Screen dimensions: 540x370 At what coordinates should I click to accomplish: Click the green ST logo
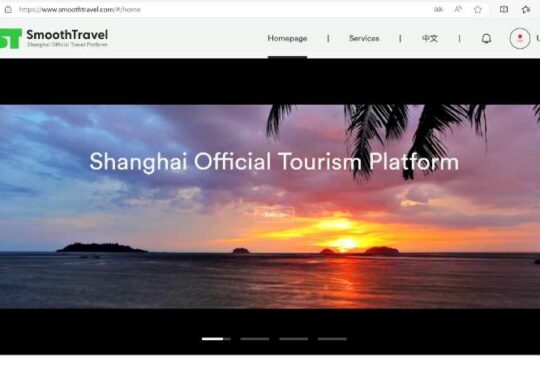tap(11, 38)
